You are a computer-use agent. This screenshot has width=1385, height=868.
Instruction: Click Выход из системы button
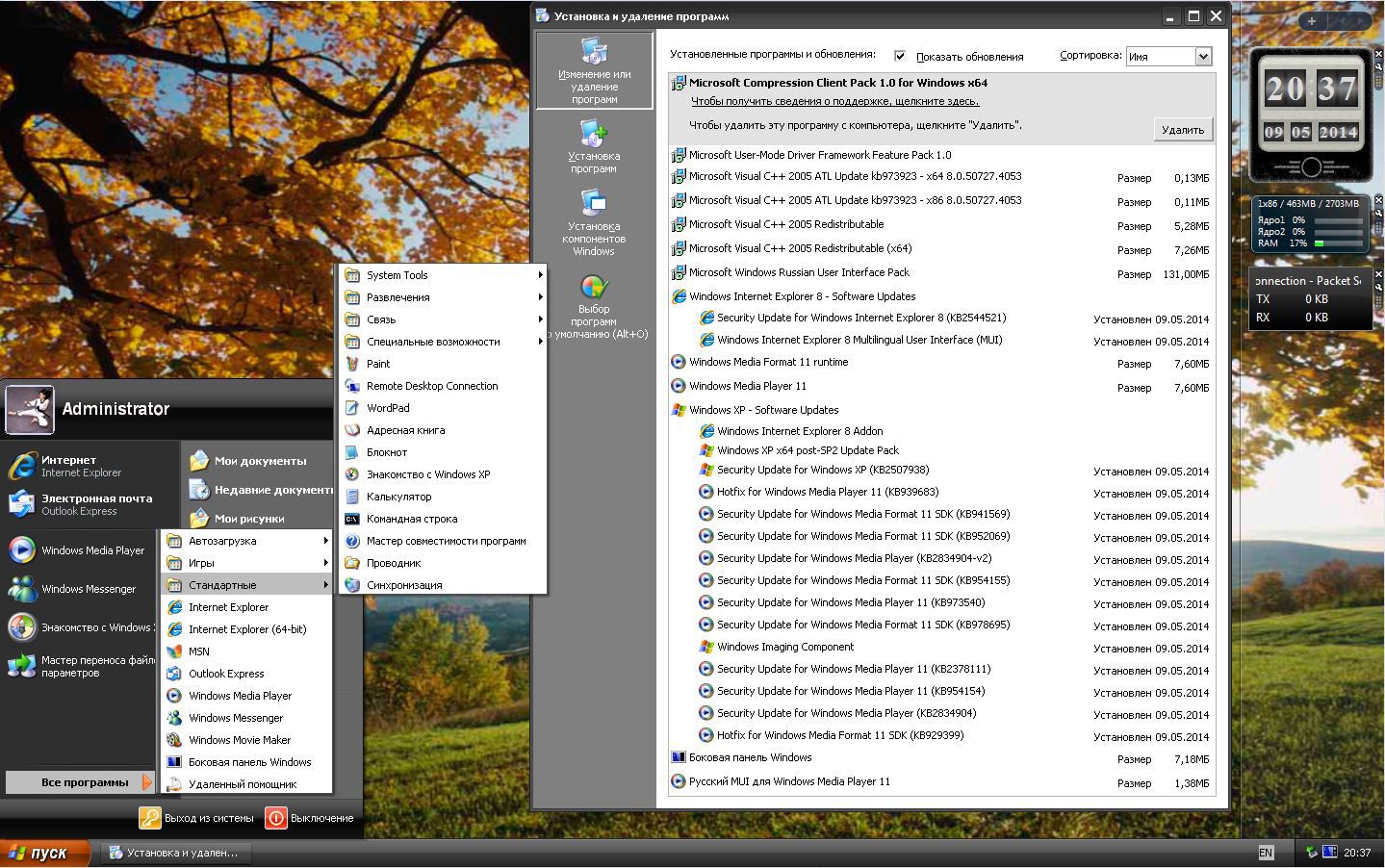point(197,818)
